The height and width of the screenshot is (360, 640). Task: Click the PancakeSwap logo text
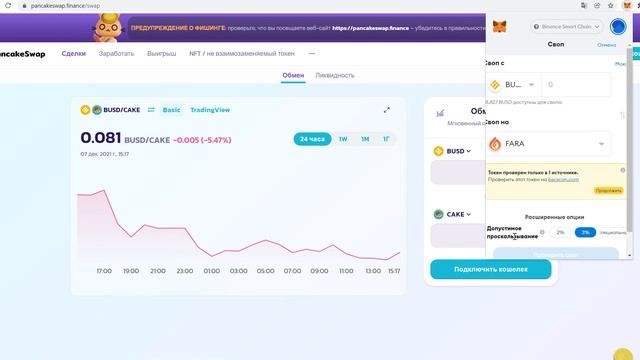tap(22, 54)
